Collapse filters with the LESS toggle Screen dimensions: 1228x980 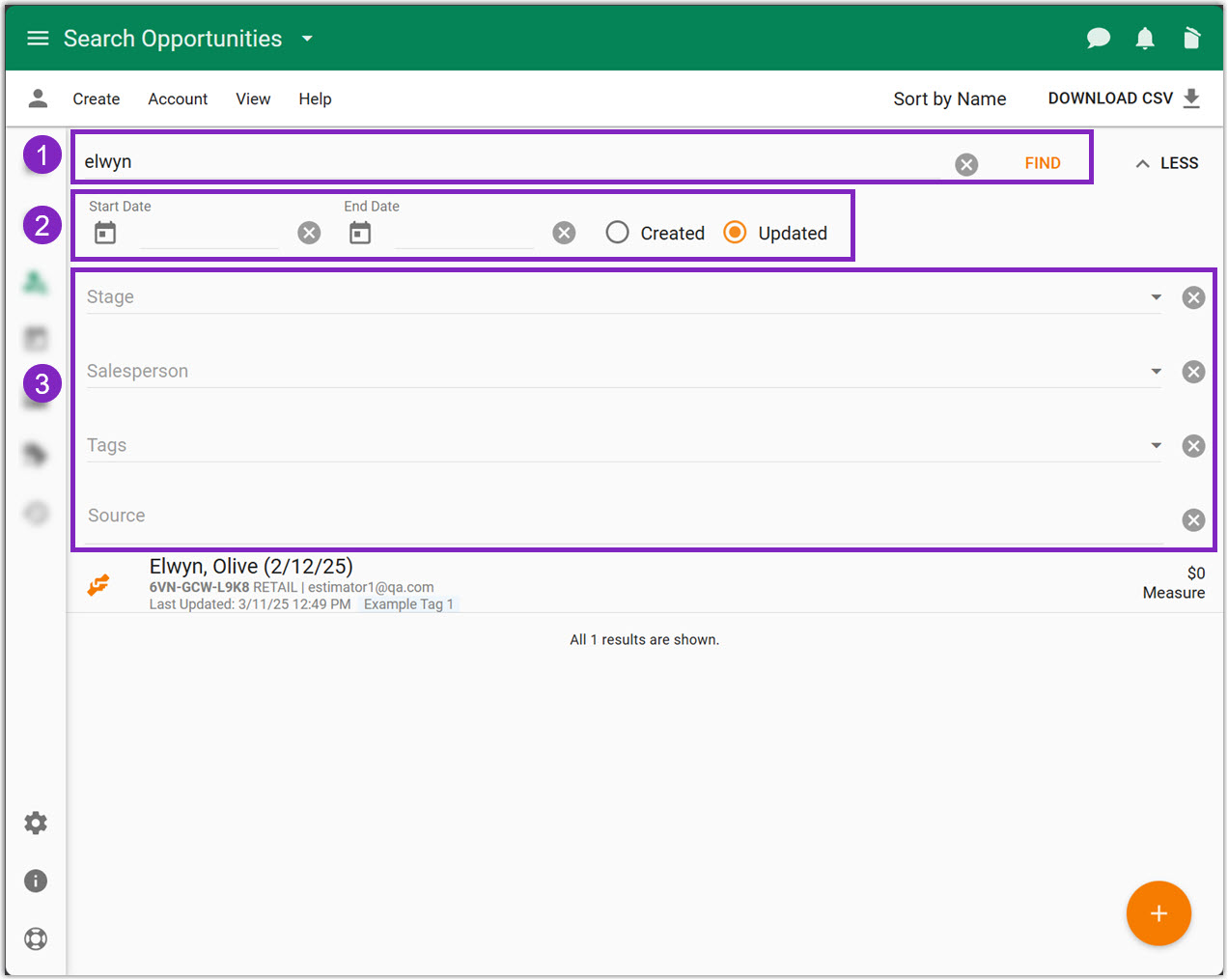point(1166,163)
